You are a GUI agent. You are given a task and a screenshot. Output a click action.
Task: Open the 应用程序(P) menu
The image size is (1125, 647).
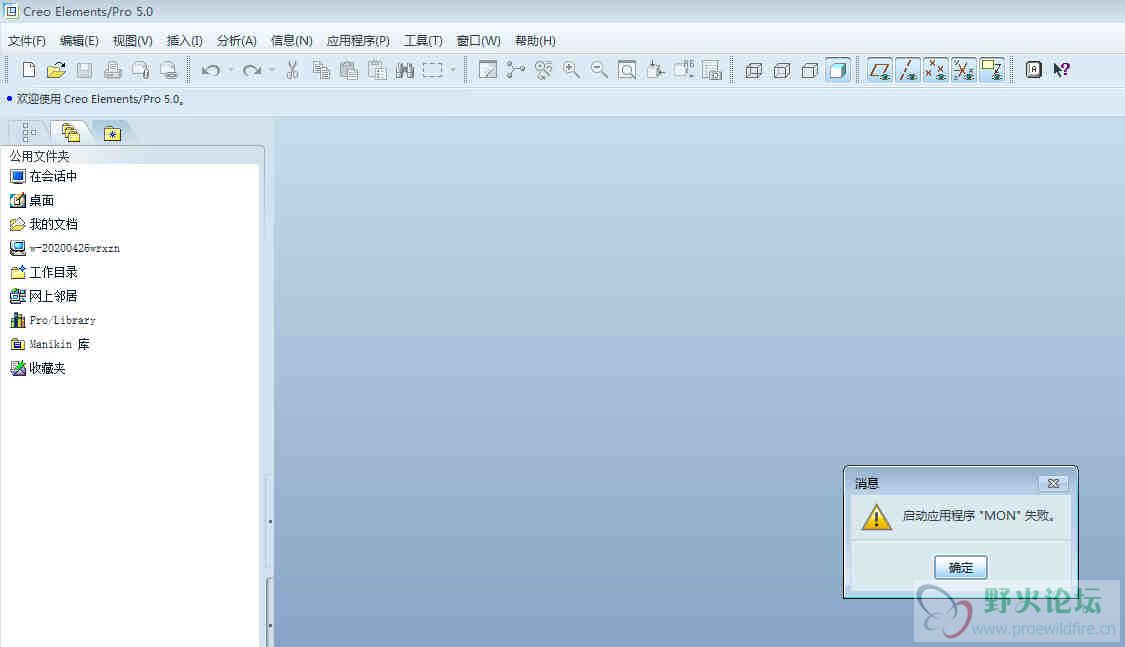[358, 41]
